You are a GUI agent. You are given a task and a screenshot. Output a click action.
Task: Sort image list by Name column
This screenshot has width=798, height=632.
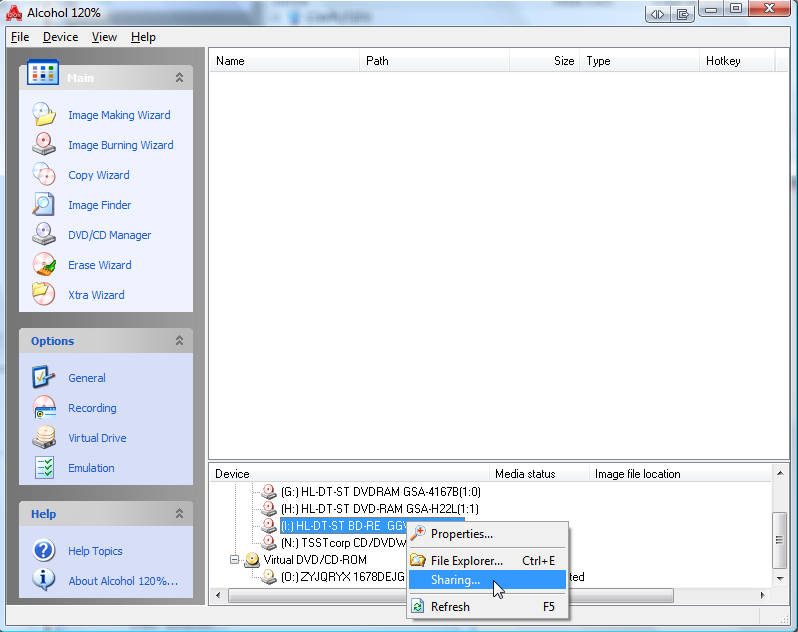click(x=284, y=61)
